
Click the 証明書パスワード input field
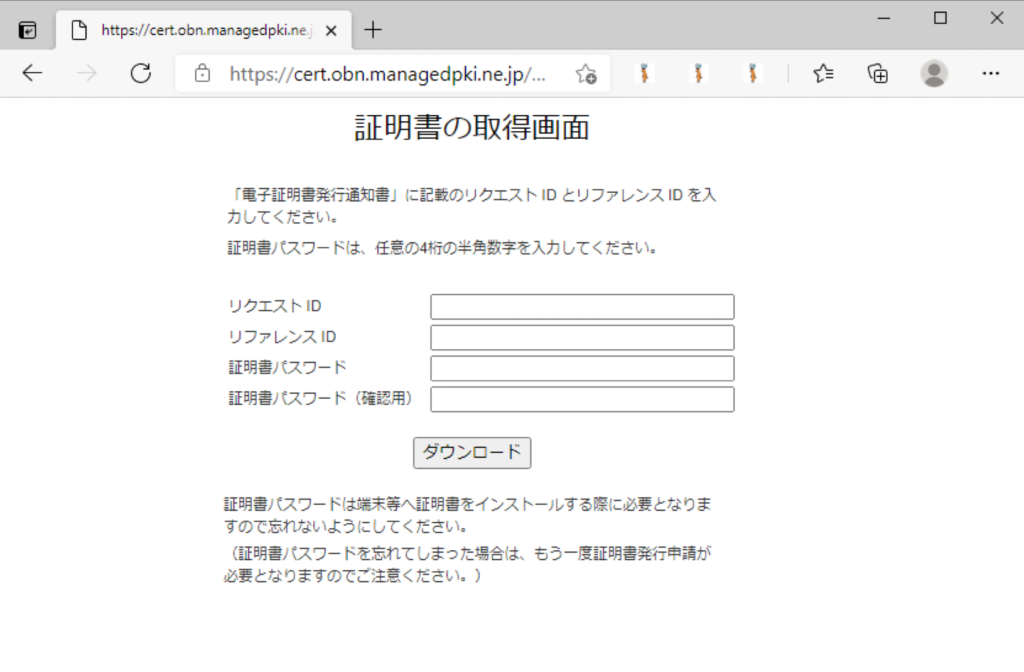(x=582, y=369)
